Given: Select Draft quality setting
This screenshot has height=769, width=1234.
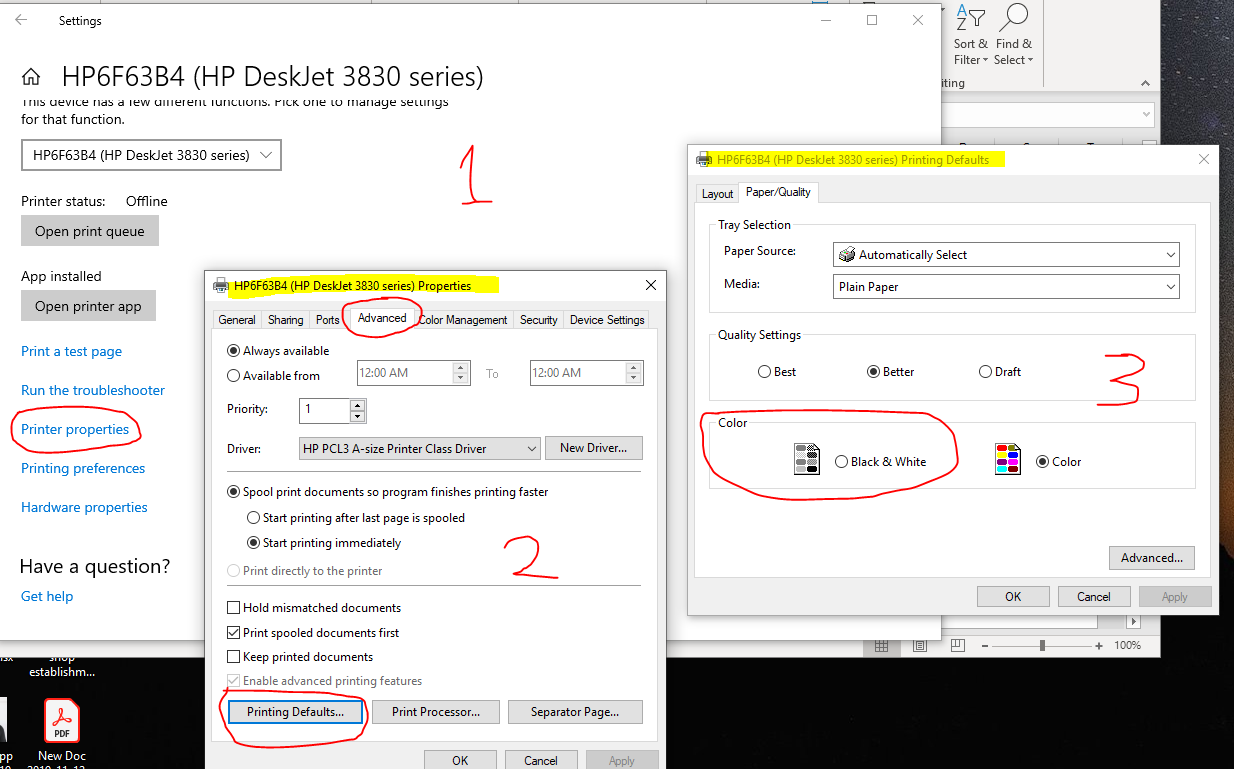Looking at the screenshot, I should coord(985,372).
